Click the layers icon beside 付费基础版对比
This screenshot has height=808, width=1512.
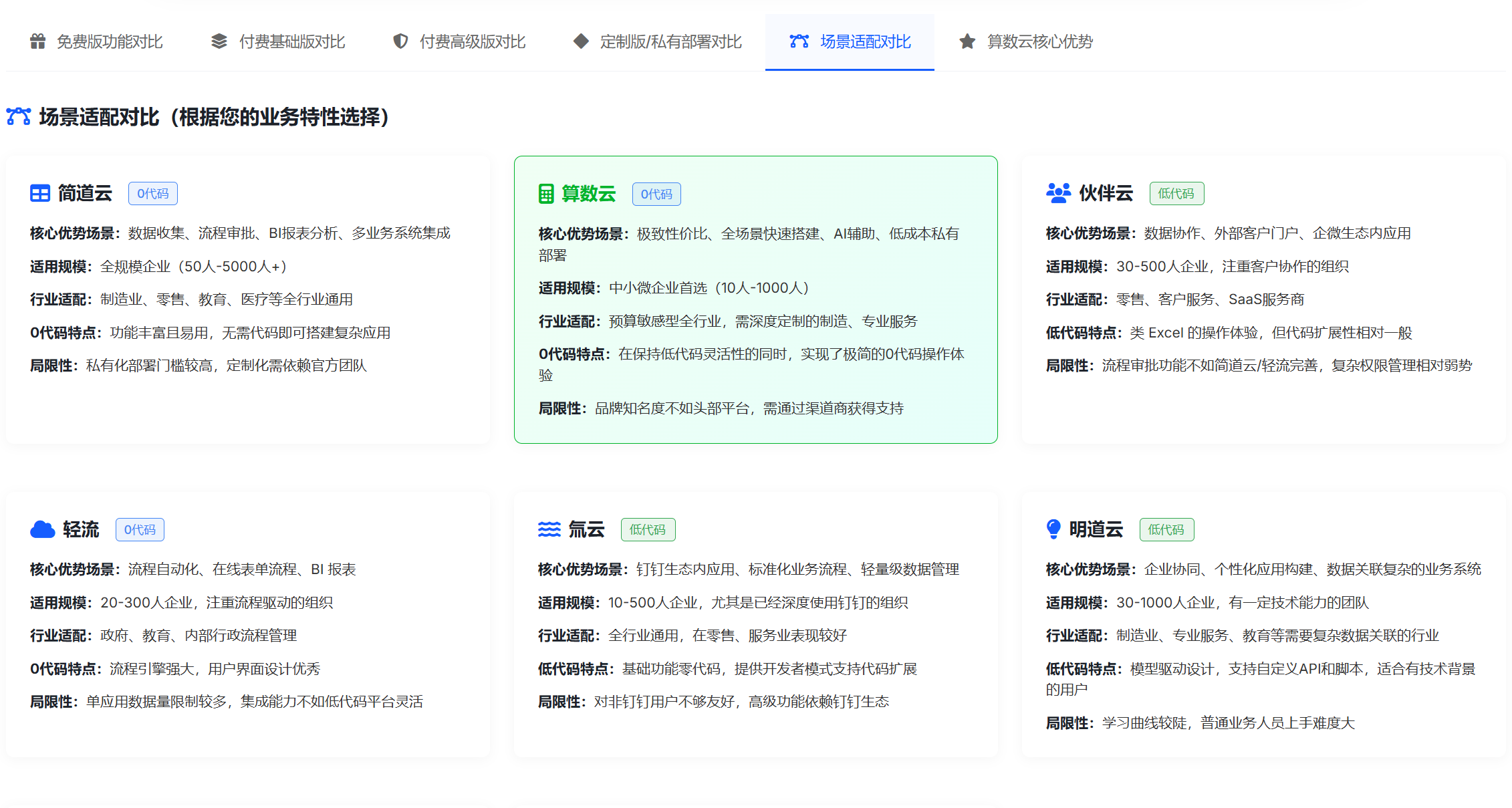click(219, 41)
